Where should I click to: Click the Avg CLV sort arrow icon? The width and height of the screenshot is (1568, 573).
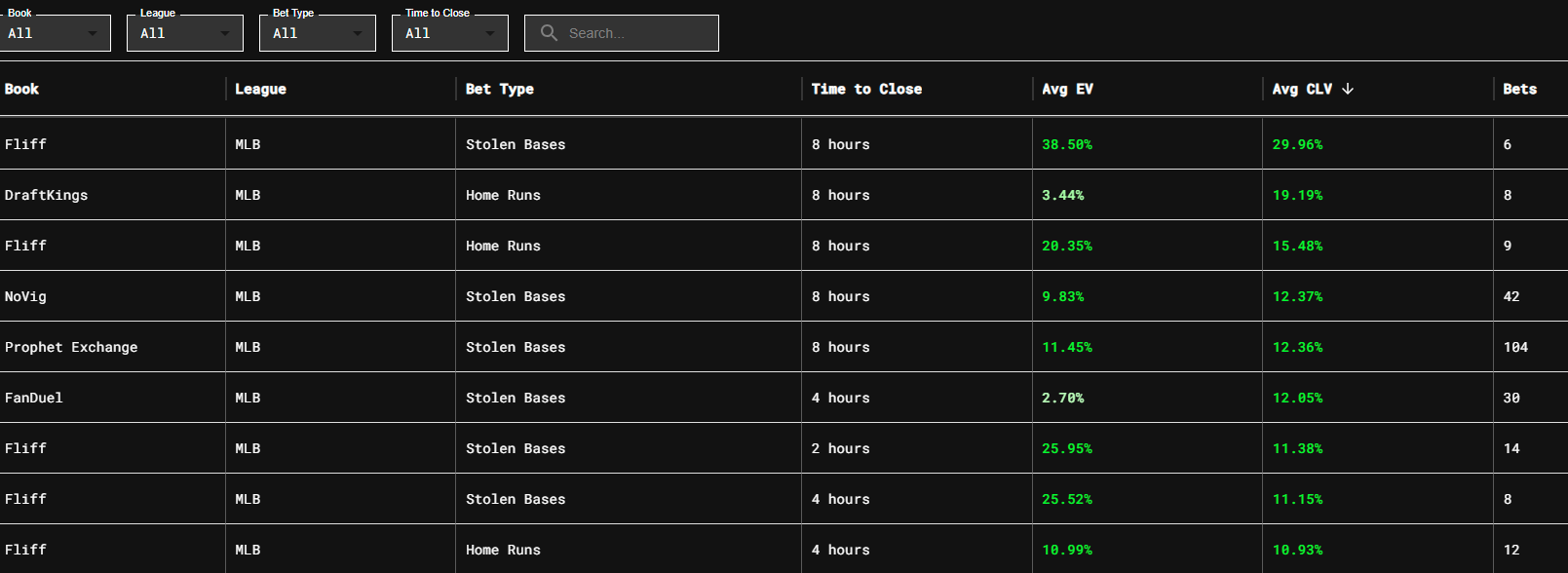1348,89
